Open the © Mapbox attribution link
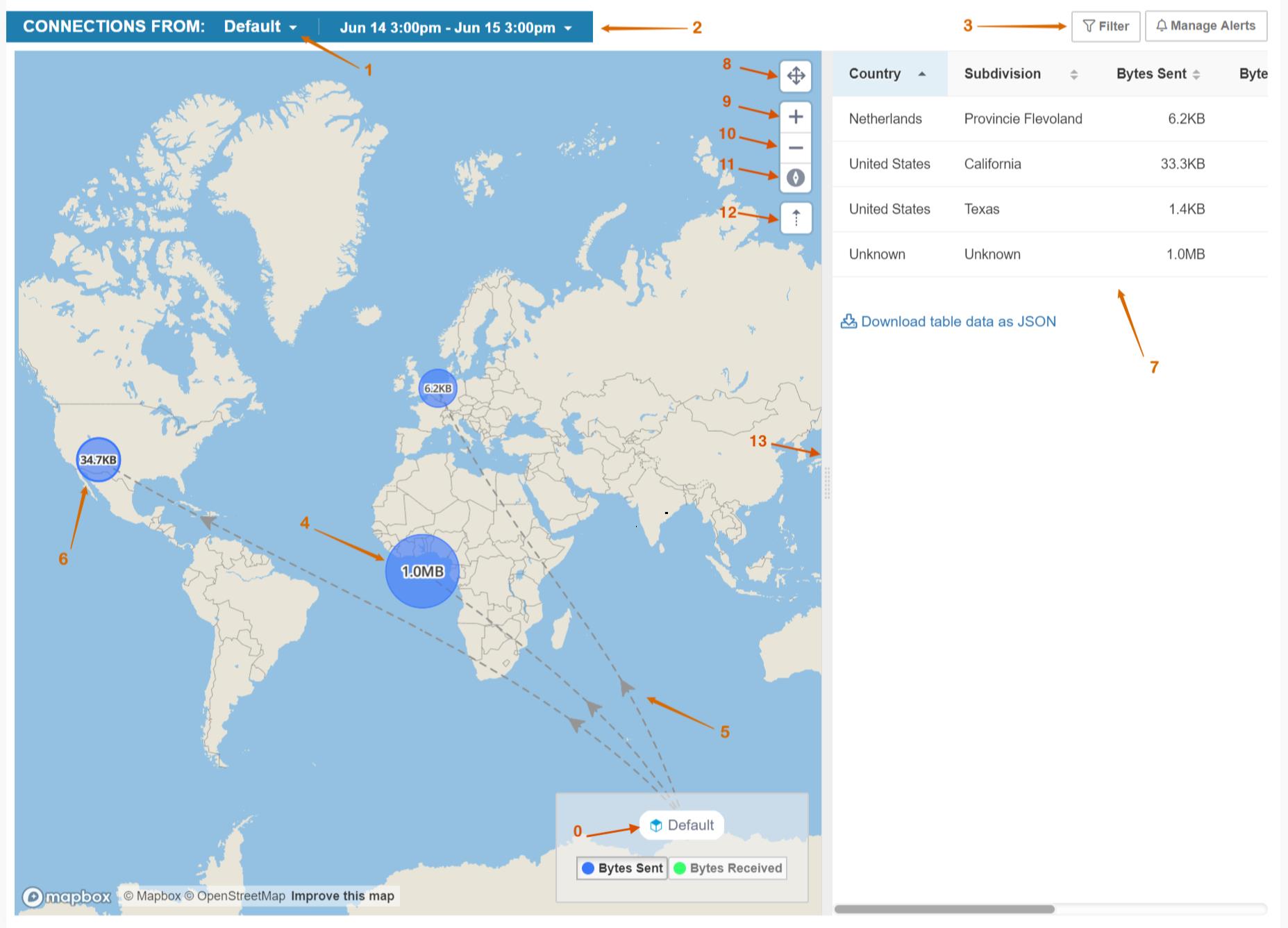 click(x=152, y=896)
